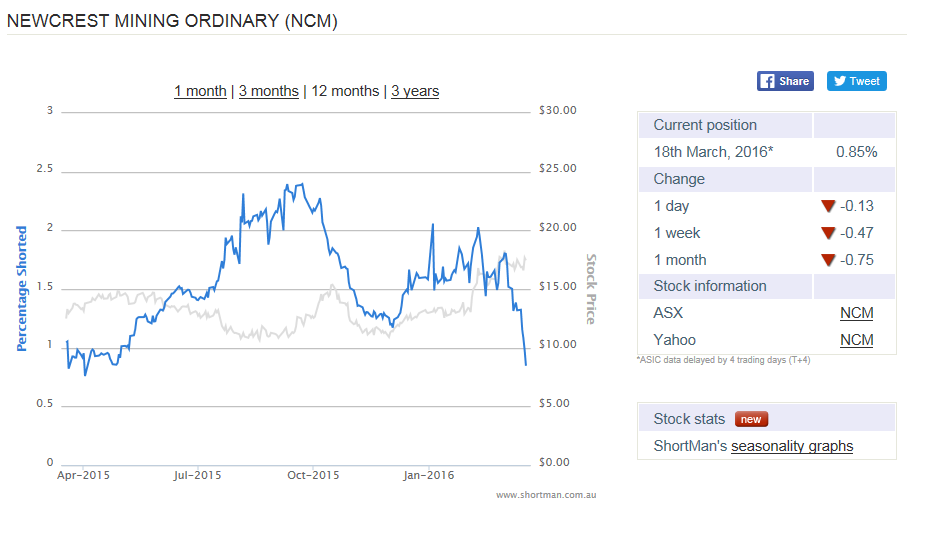Open the Yahoo NCM link
943x542 pixels.
[x=856, y=340]
